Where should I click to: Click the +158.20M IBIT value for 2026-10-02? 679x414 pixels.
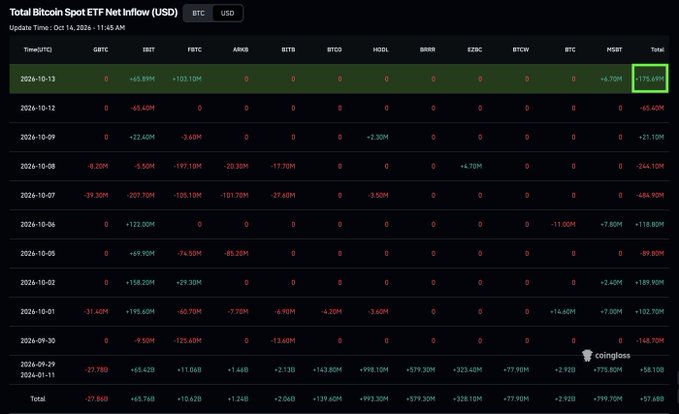140,282
